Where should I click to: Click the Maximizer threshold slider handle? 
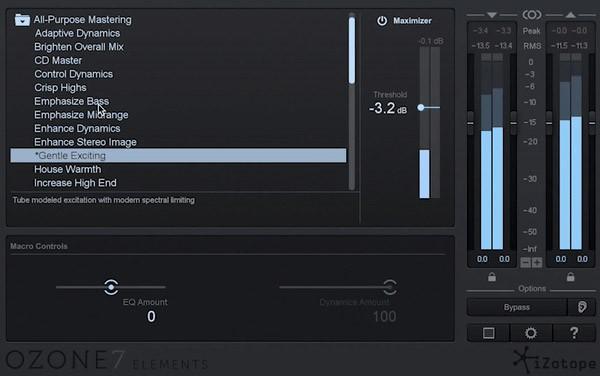pos(421,107)
